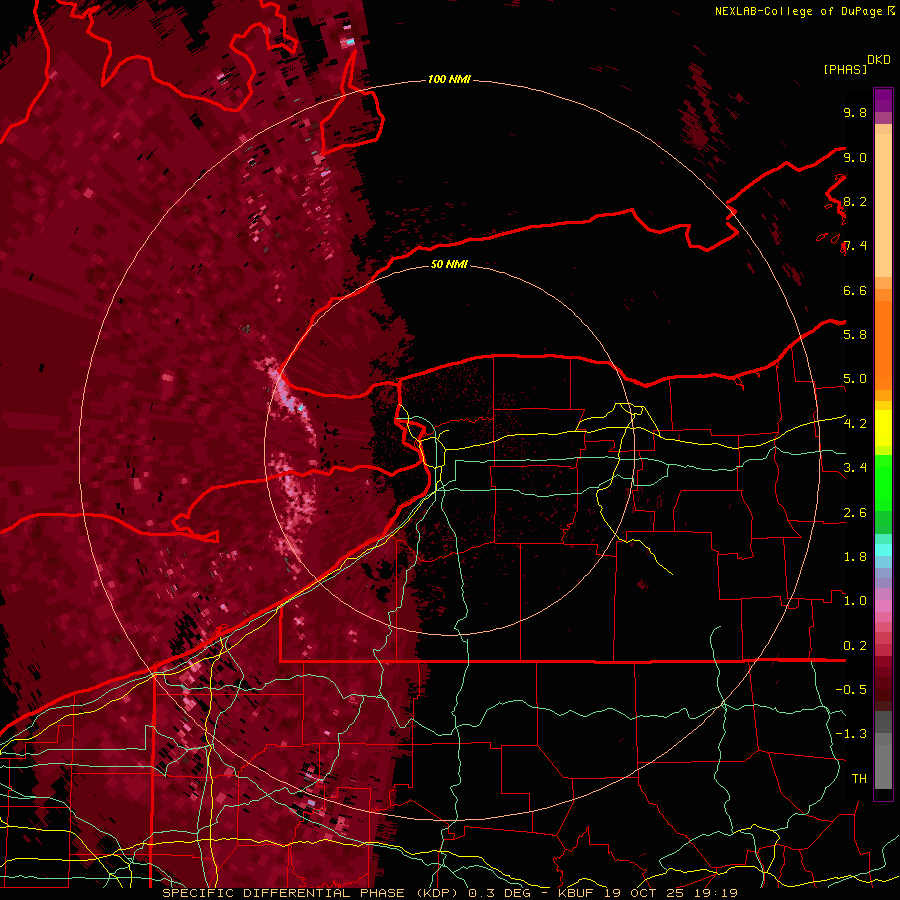Pick the purple top segment of color scale

click(x=883, y=100)
